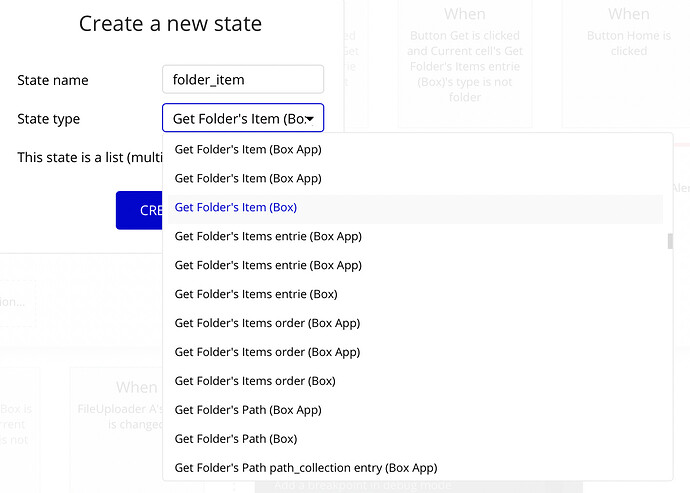
Task: Open the State type dropdown
Action: coord(243,118)
